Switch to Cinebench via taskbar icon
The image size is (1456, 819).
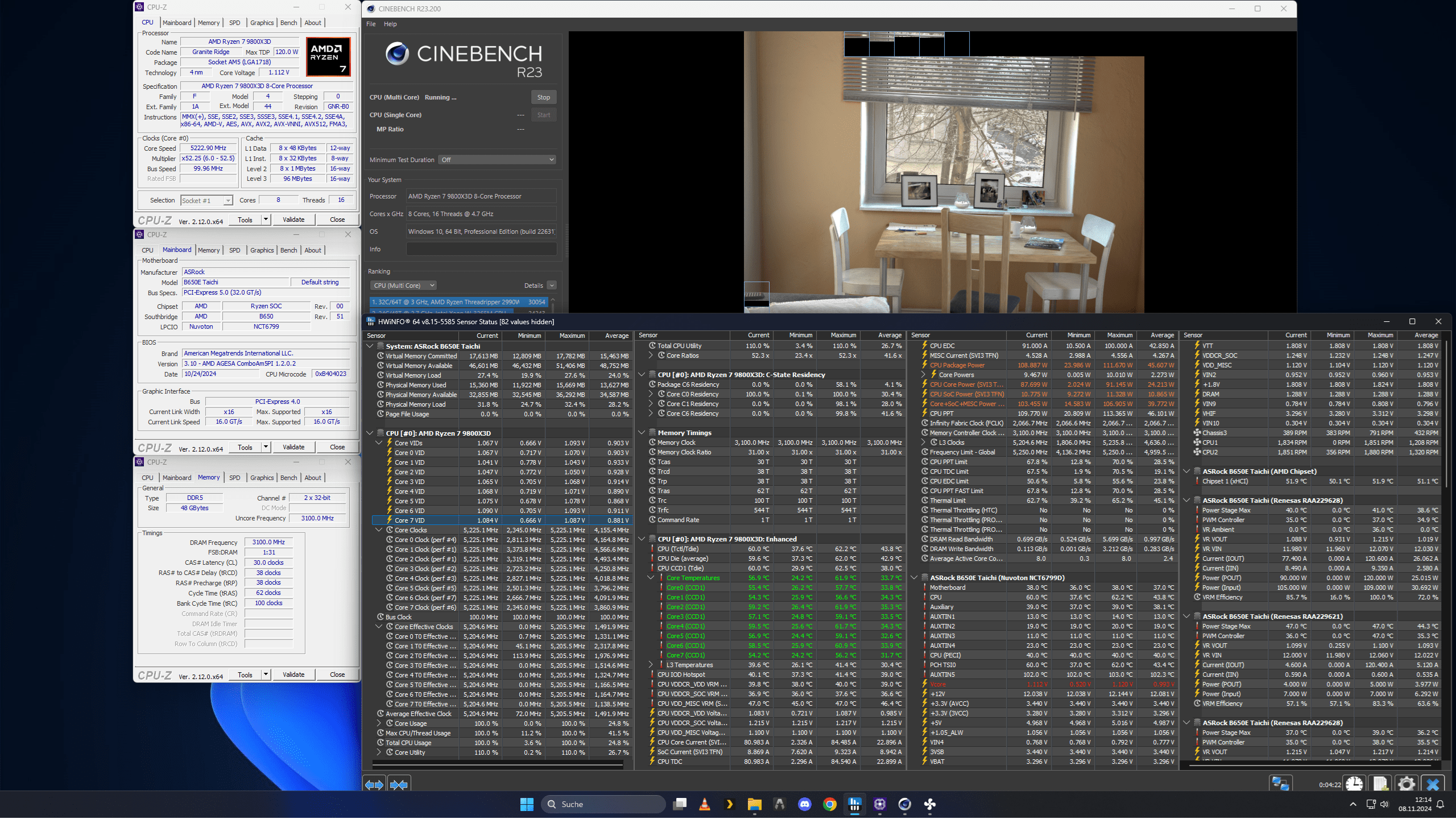point(905,804)
